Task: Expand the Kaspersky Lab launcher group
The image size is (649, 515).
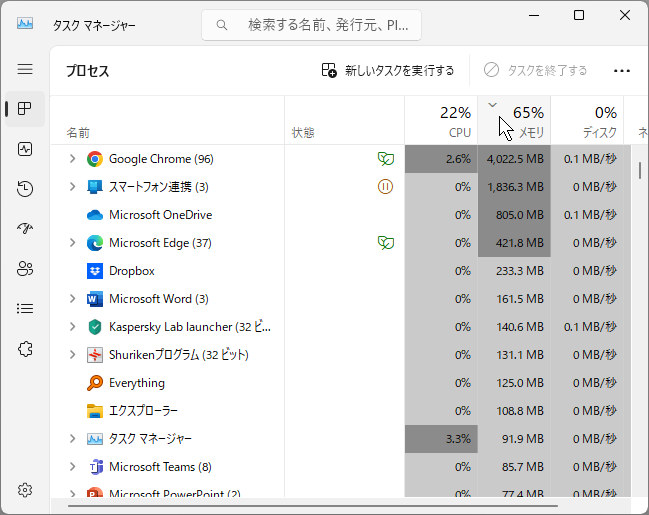Action: click(x=72, y=327)
